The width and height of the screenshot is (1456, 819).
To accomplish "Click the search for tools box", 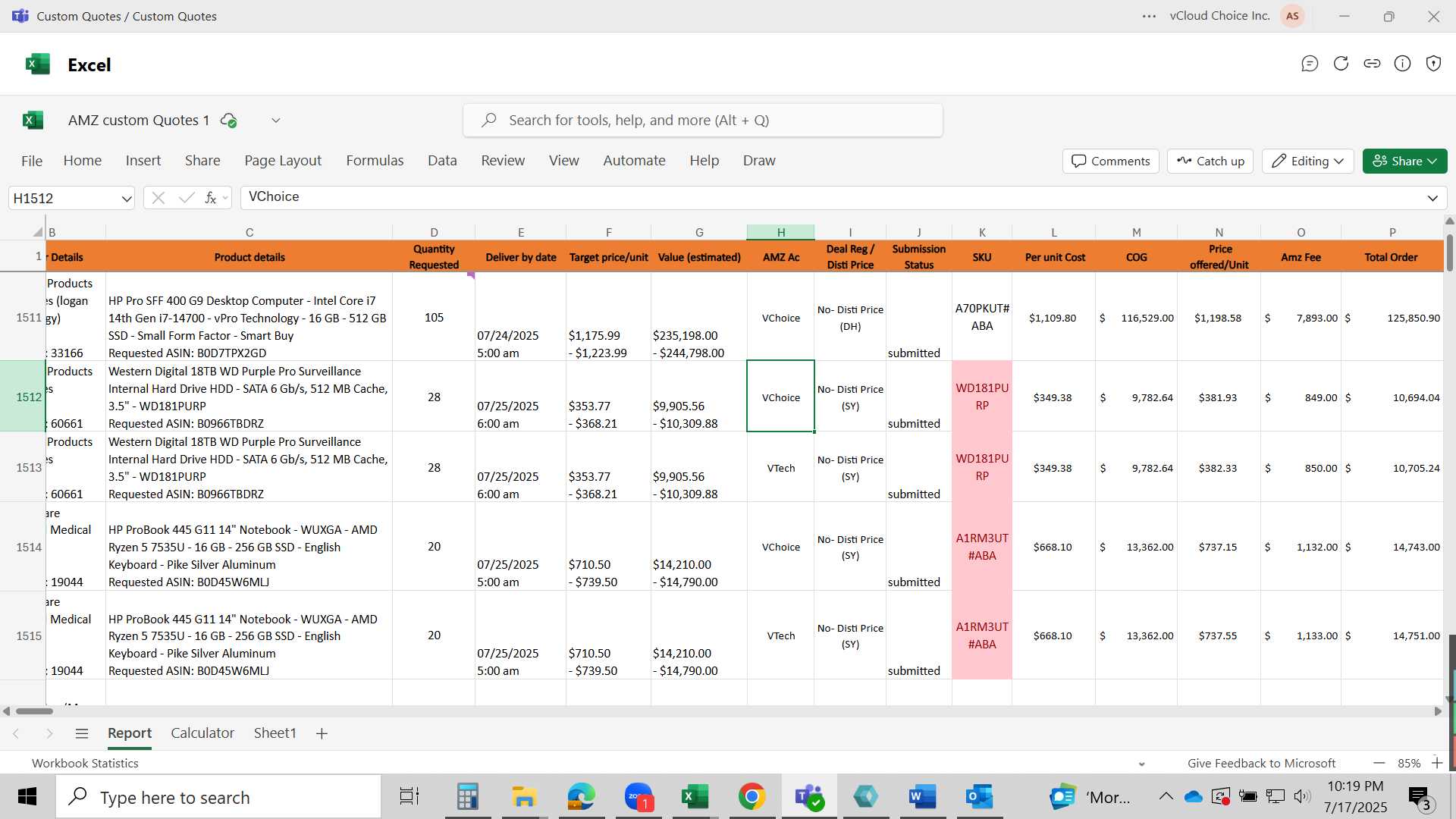I will coord(703,121).
